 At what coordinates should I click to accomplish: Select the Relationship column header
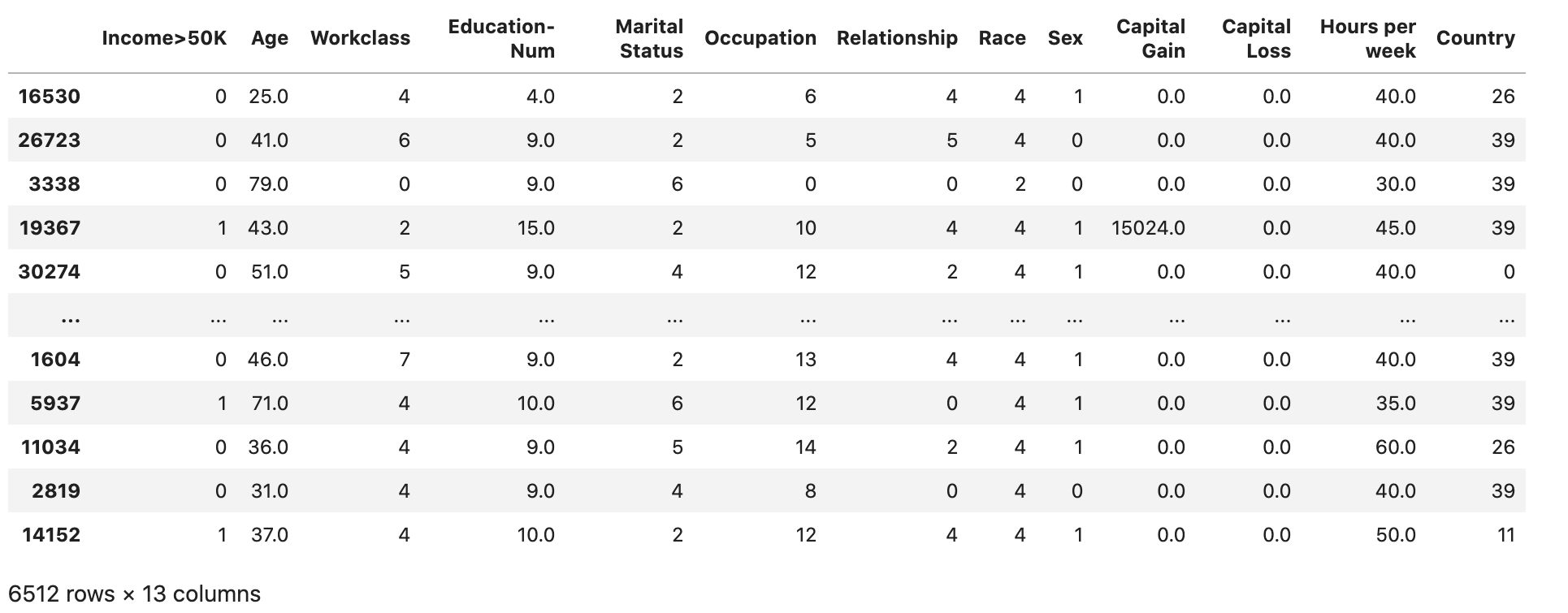pyautogui.click(x=897, y=38)
